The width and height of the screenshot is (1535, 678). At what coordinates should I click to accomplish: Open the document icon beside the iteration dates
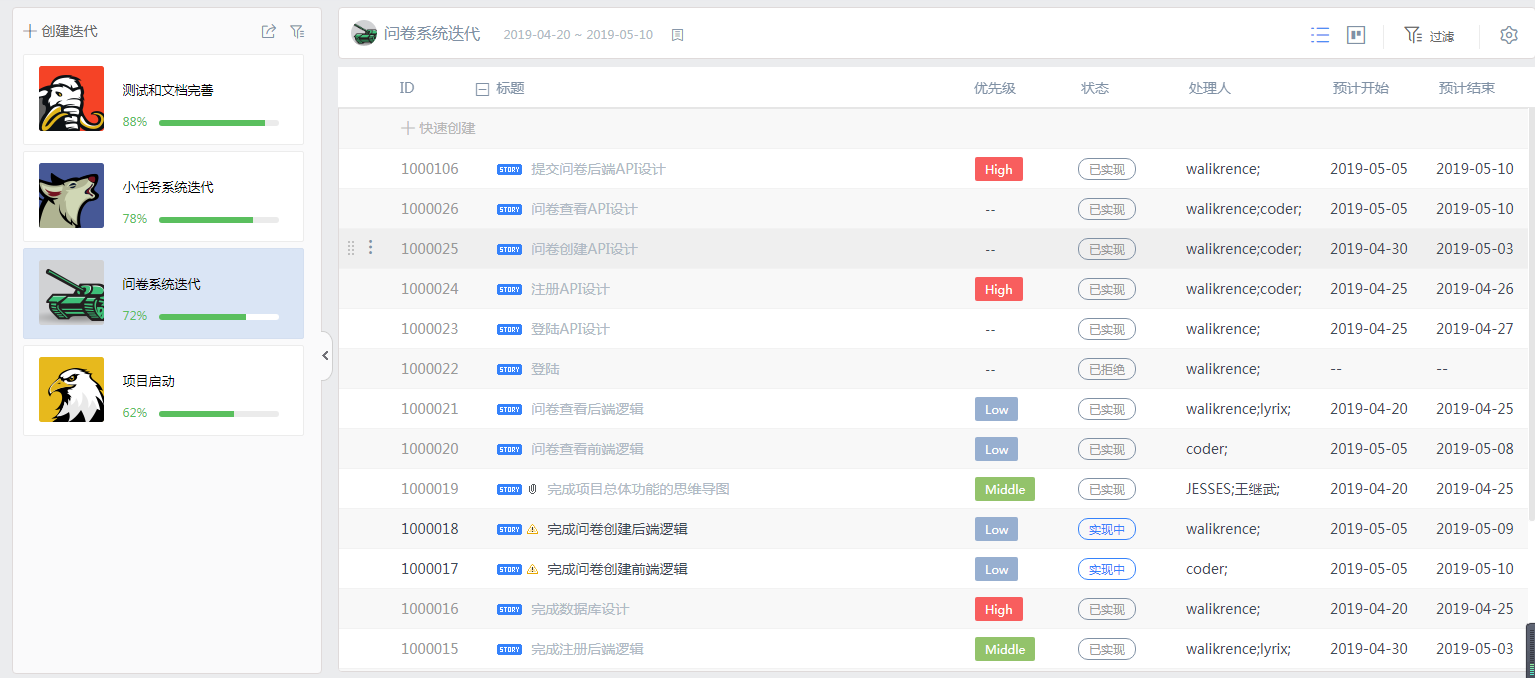point(677,35)
